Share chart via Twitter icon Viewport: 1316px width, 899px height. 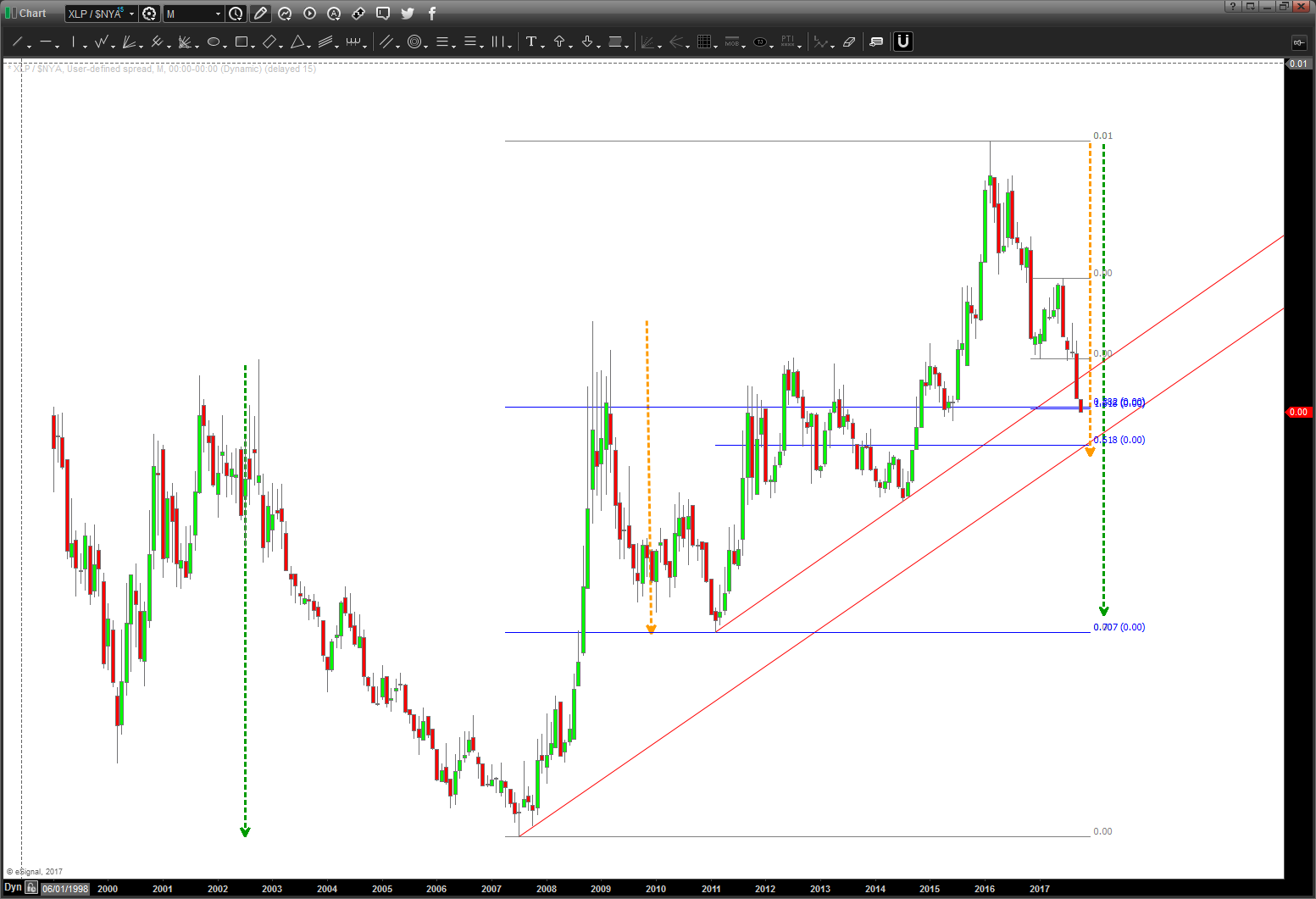pyautogui.click(x=408, y=14)
